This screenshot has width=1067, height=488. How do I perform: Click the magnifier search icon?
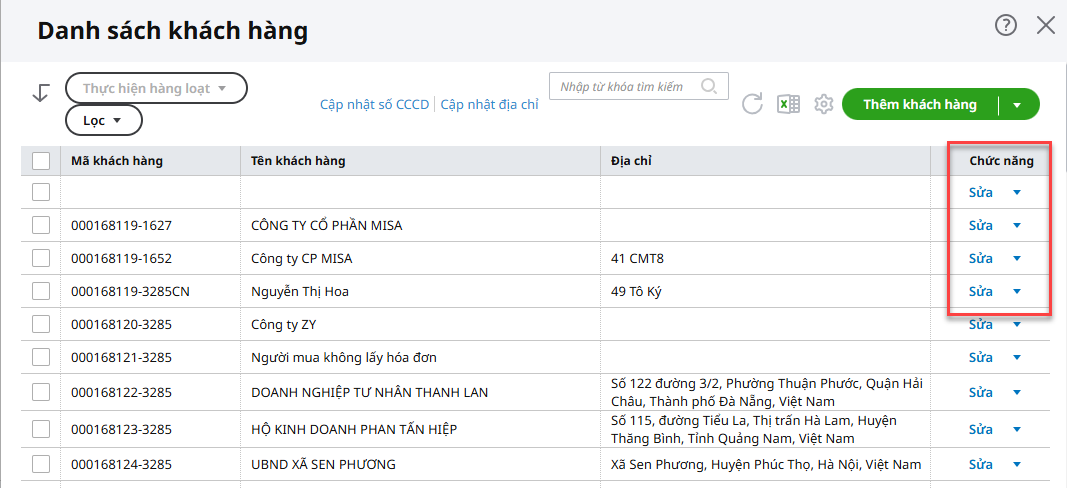709,86
